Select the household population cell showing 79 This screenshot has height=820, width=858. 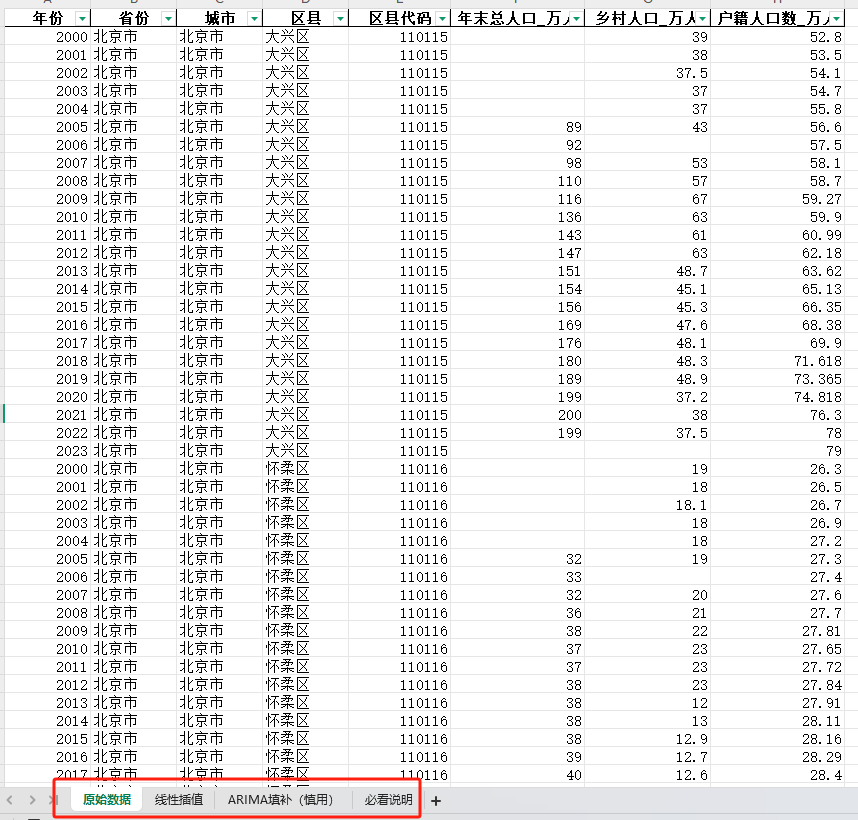pyautogui.click(x=777, y=451)
